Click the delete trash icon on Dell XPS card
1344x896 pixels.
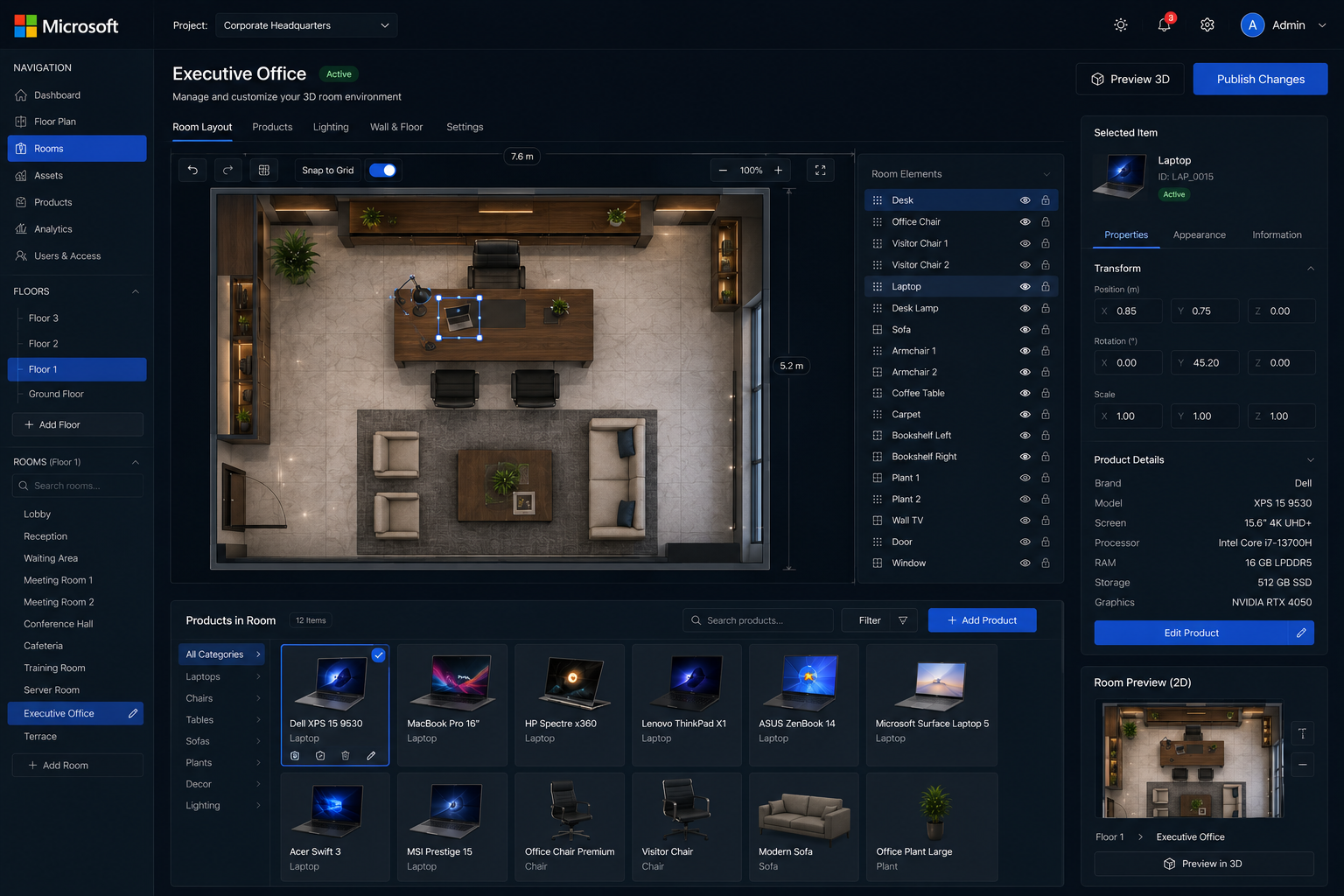pos(346,755)
